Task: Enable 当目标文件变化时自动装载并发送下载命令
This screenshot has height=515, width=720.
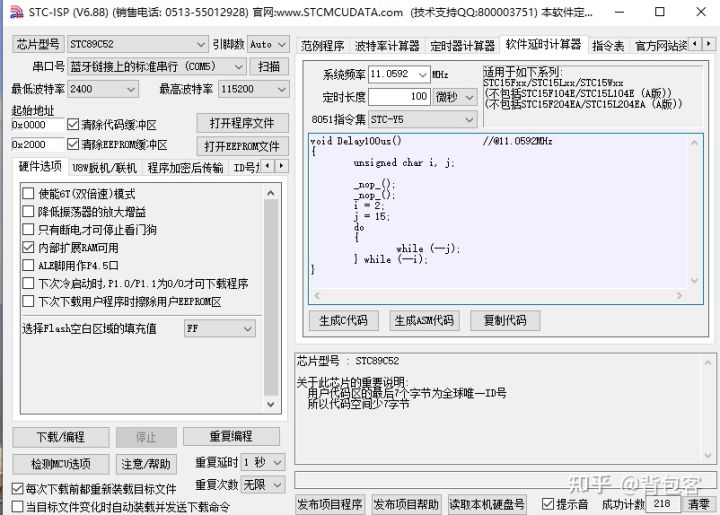Action: click(x=17, y=507)
